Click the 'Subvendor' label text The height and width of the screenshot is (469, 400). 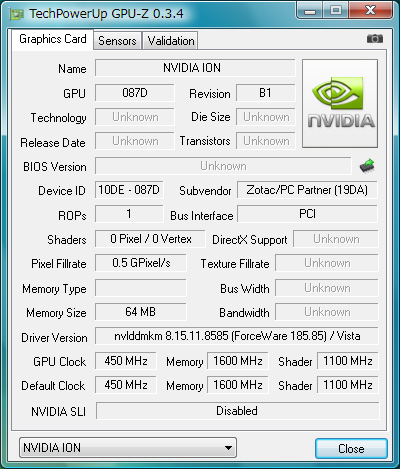pos(205,191)
